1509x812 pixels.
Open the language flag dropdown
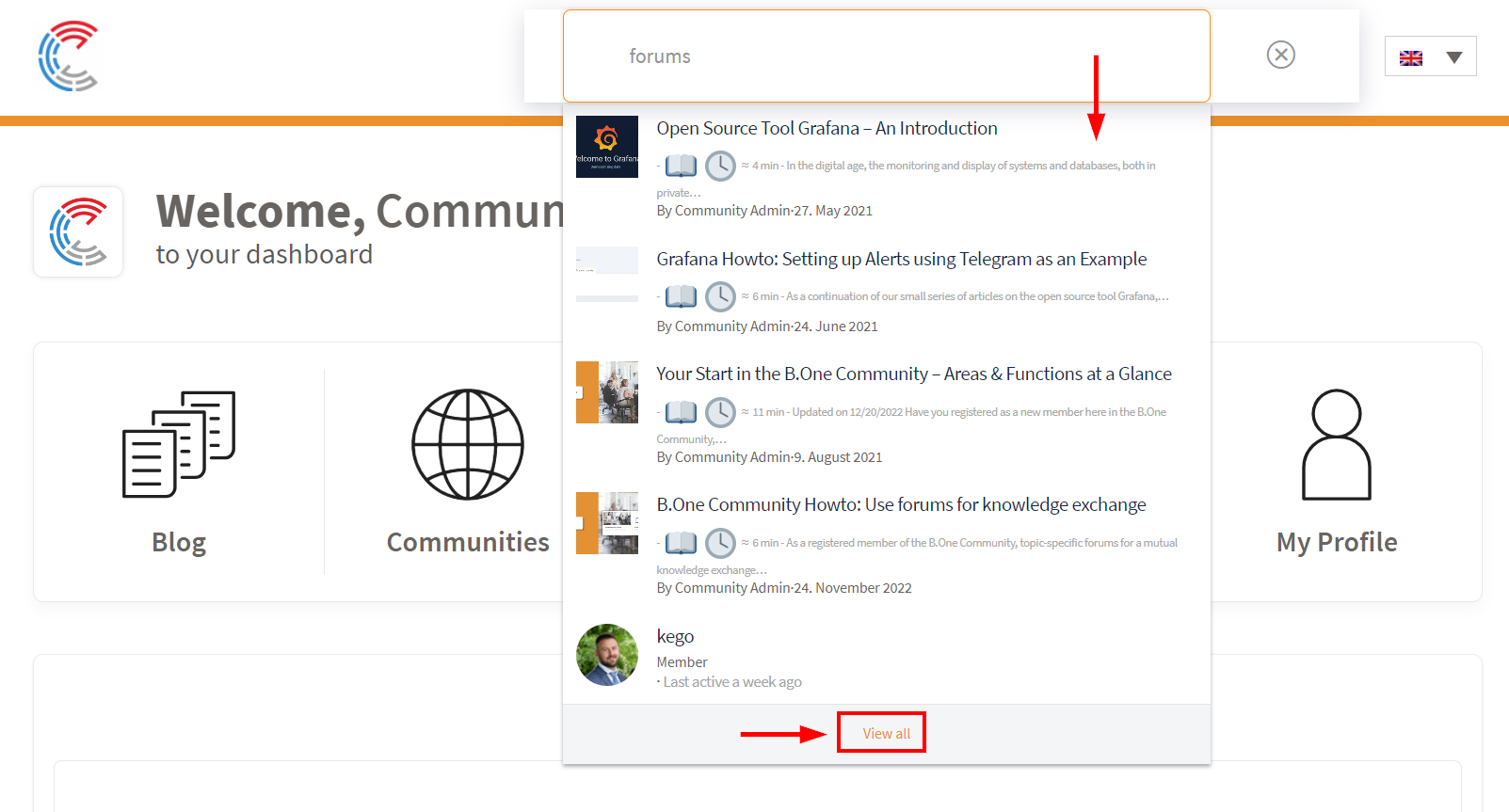click(x=1430, y=56)
